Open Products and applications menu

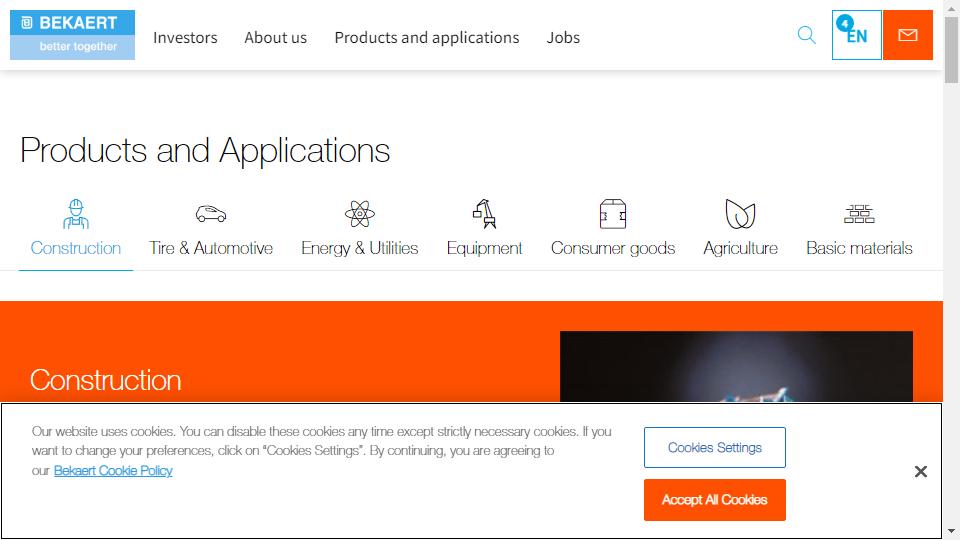[x=427, y=37]
